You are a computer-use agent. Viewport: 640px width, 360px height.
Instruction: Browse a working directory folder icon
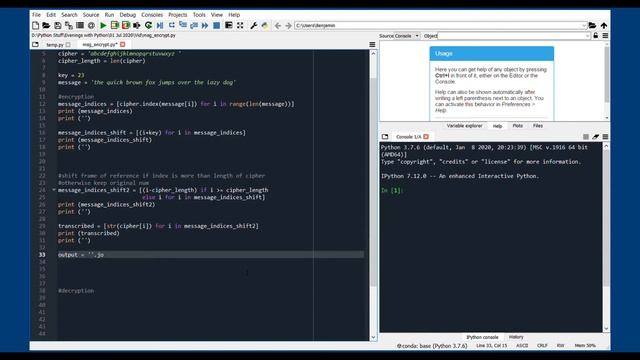point(592,25)
